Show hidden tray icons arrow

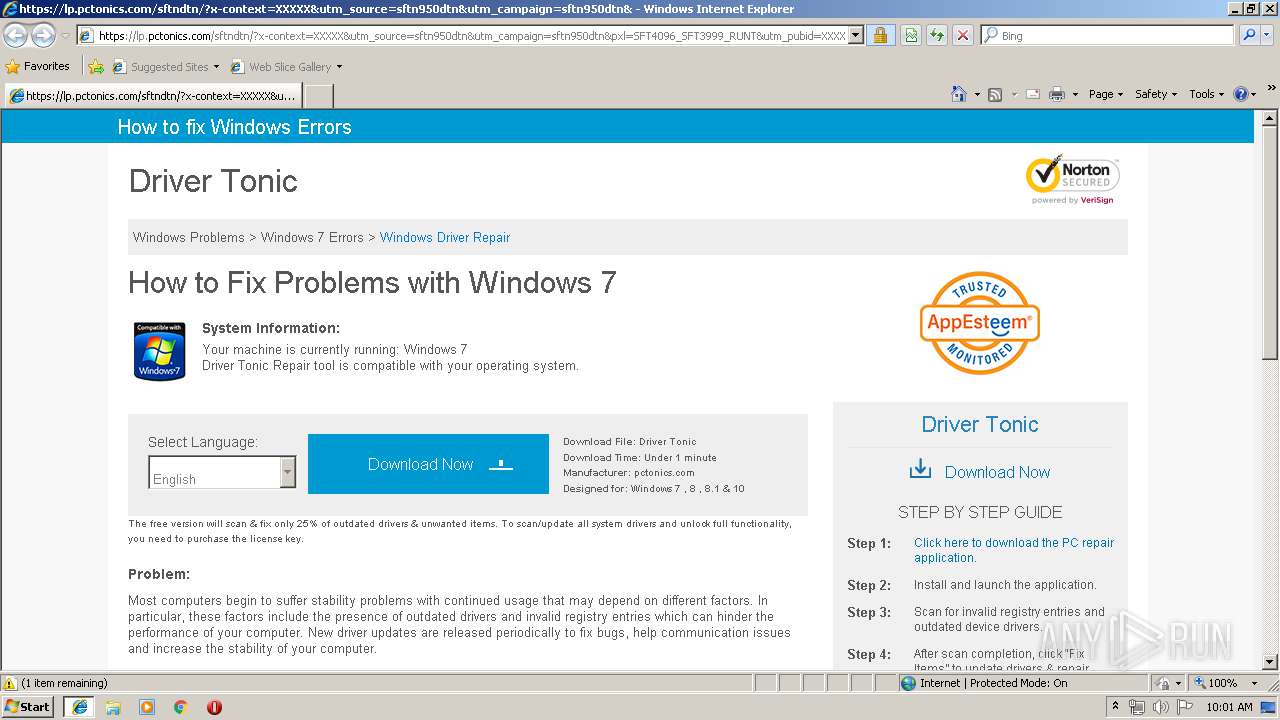point(1116,707)
